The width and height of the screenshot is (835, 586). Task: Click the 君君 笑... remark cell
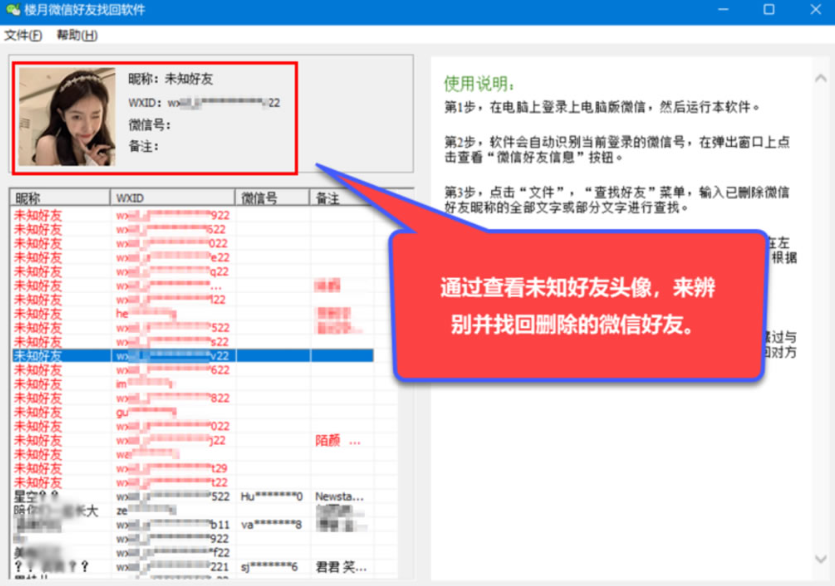tap(341, 567)
